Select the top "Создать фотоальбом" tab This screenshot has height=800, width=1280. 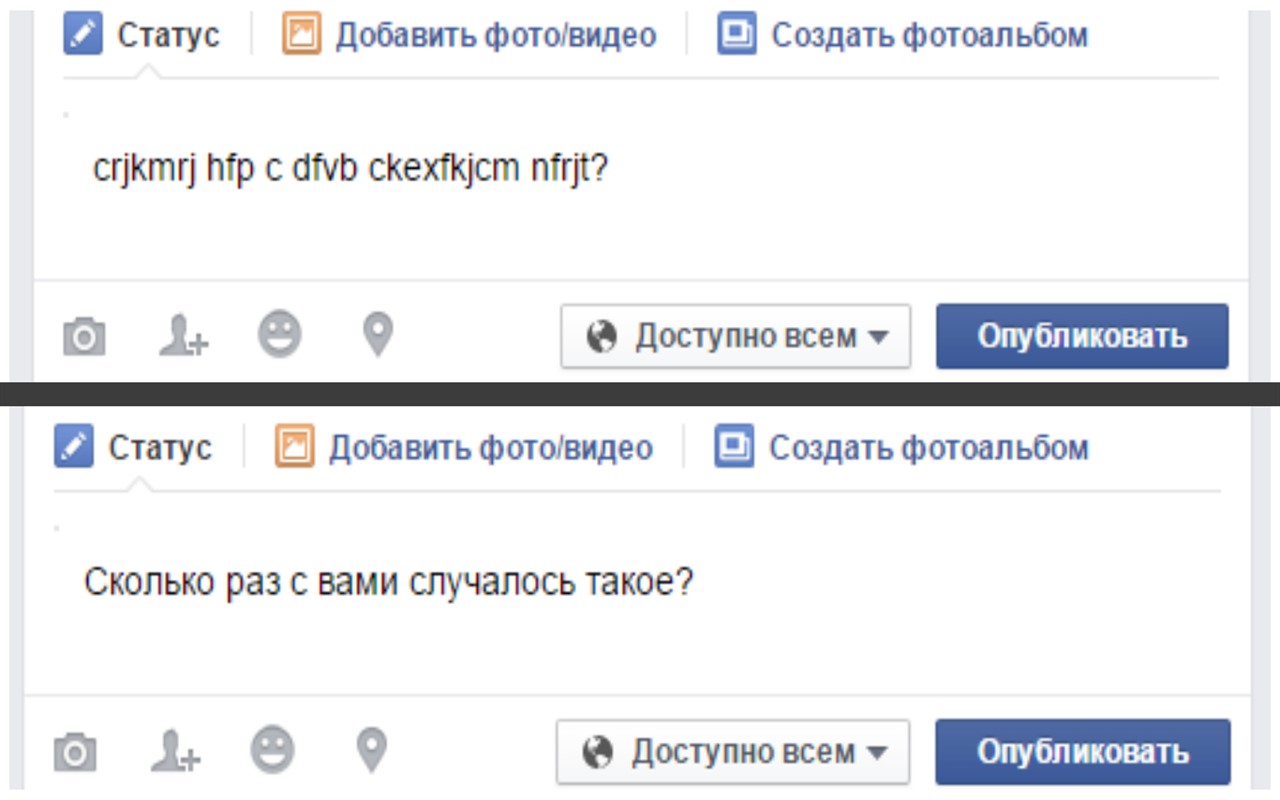click(903, 35)
